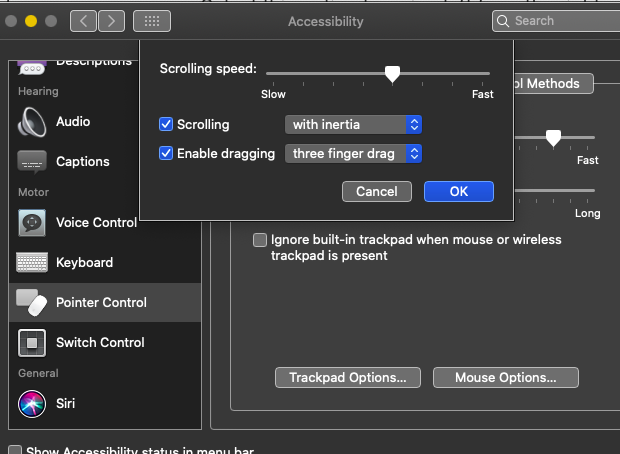Image resolution: width=620 pixels, height=454 pixels.
Task: Click the Audio speaker icon
Action: pyautogui.click(x=32, y=122)
